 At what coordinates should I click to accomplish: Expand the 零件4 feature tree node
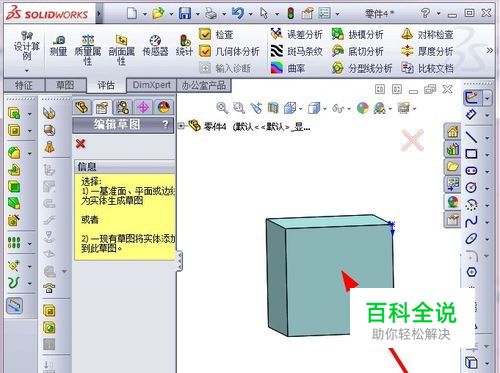pos(181,126)
